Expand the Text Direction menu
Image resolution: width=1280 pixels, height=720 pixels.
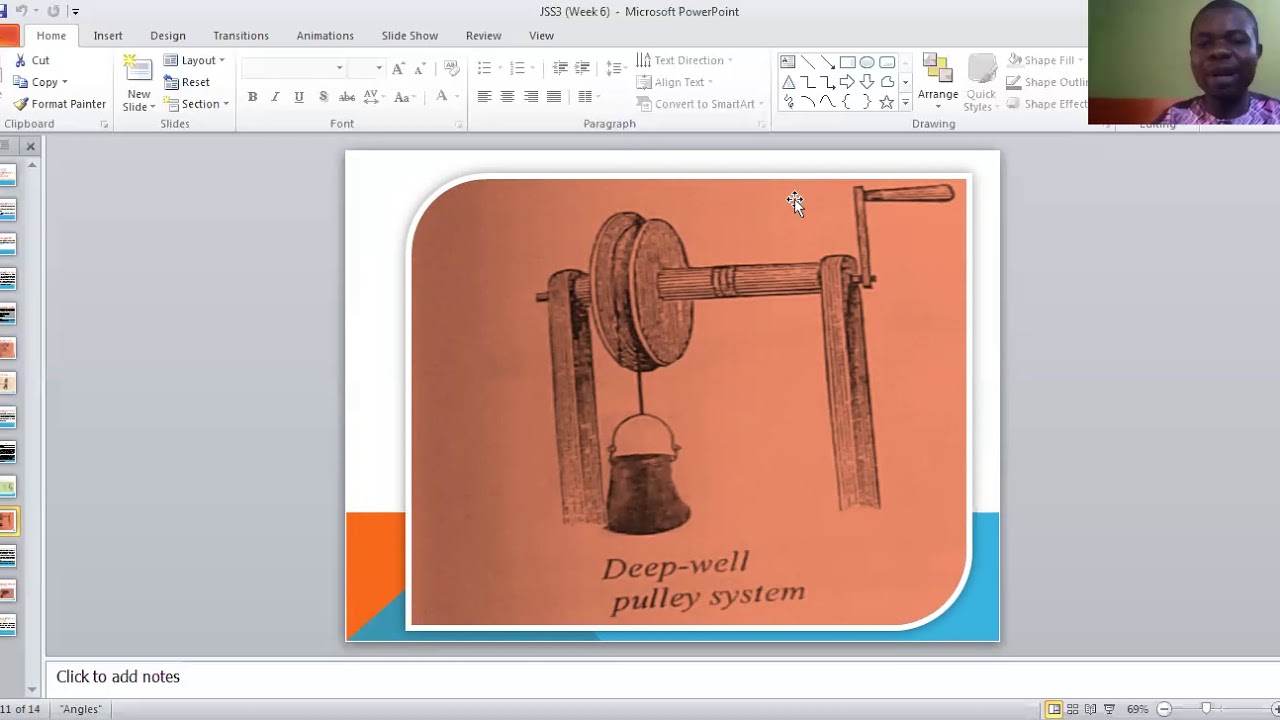[x=684, y=60]
